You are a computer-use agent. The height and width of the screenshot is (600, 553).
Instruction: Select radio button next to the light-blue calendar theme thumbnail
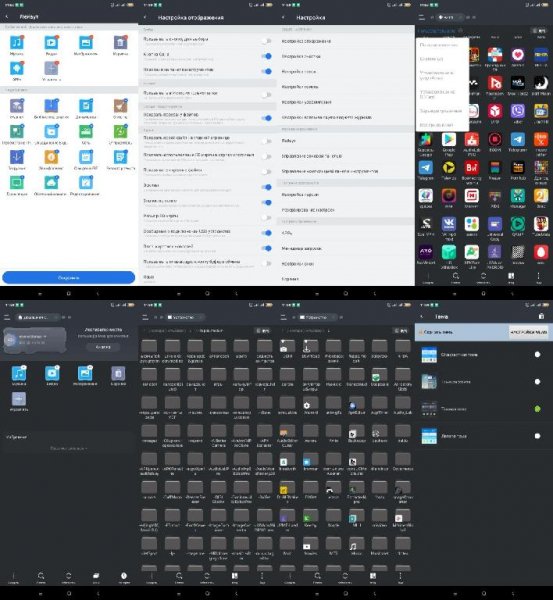tap(537, 436)
